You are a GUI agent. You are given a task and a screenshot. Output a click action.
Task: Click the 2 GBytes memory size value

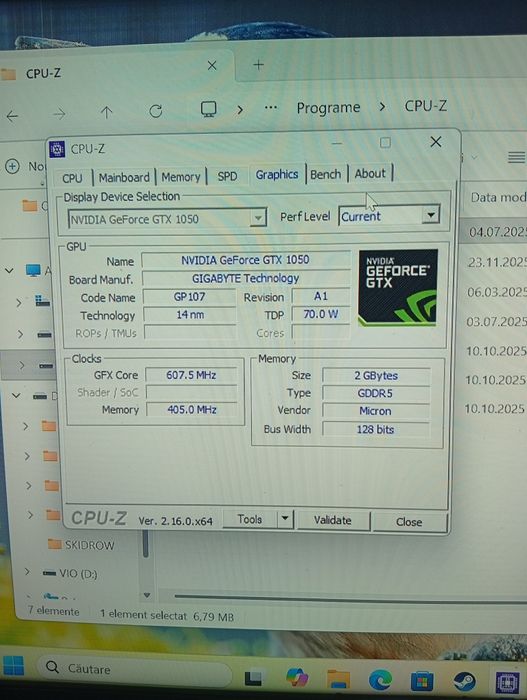(x=376, y=375)
